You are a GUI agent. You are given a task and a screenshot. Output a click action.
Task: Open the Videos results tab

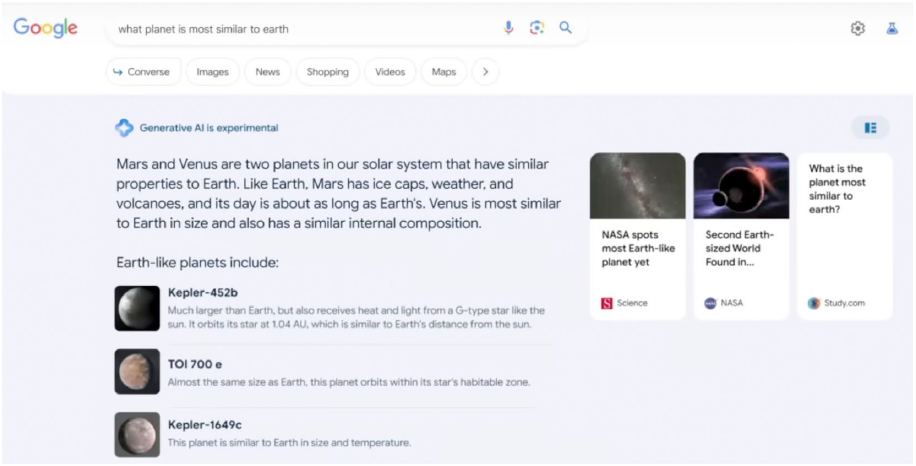(390, 72)
